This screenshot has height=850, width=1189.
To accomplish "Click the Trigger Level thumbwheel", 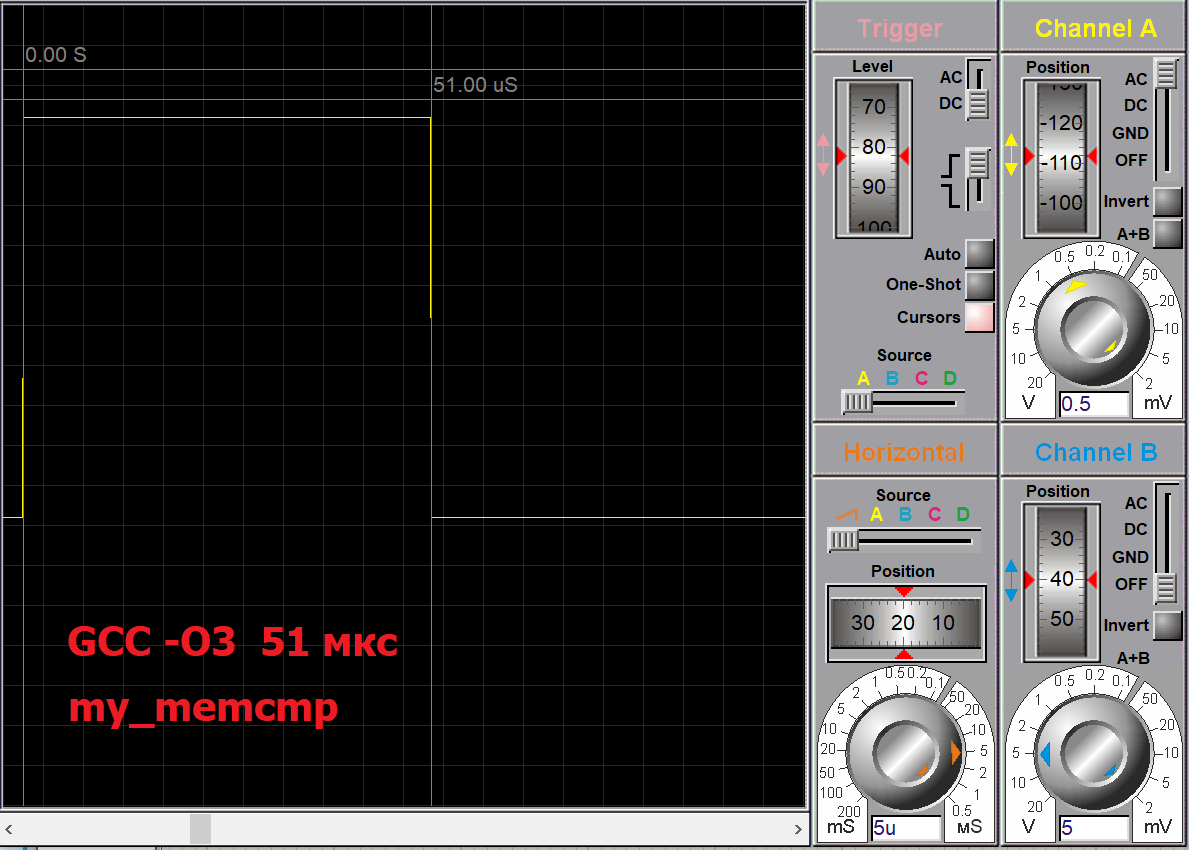I will [873, 157].
